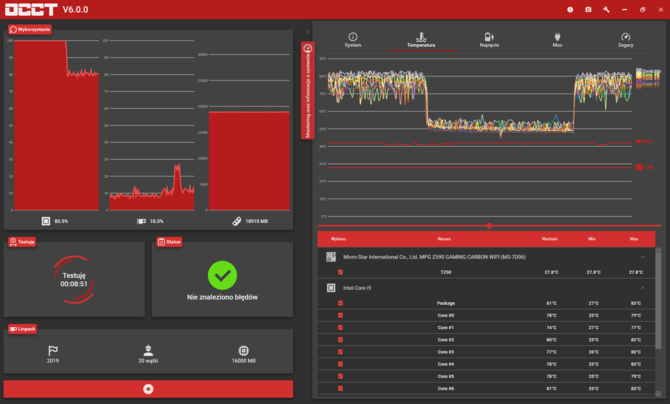The height and width of the screenshot is (404, 670).
Task: Open the info (about) icon in title bar
Action: (x=570, y=9)
